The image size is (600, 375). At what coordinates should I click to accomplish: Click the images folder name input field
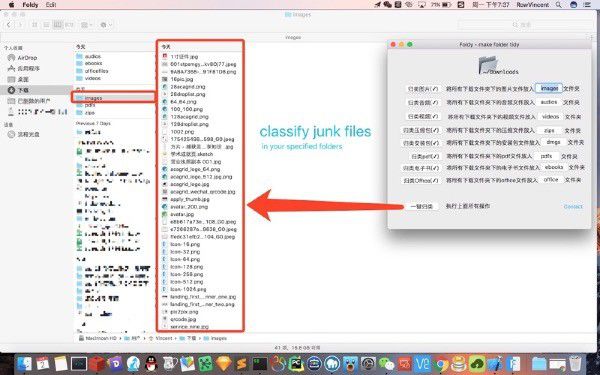tap(549, 88)
